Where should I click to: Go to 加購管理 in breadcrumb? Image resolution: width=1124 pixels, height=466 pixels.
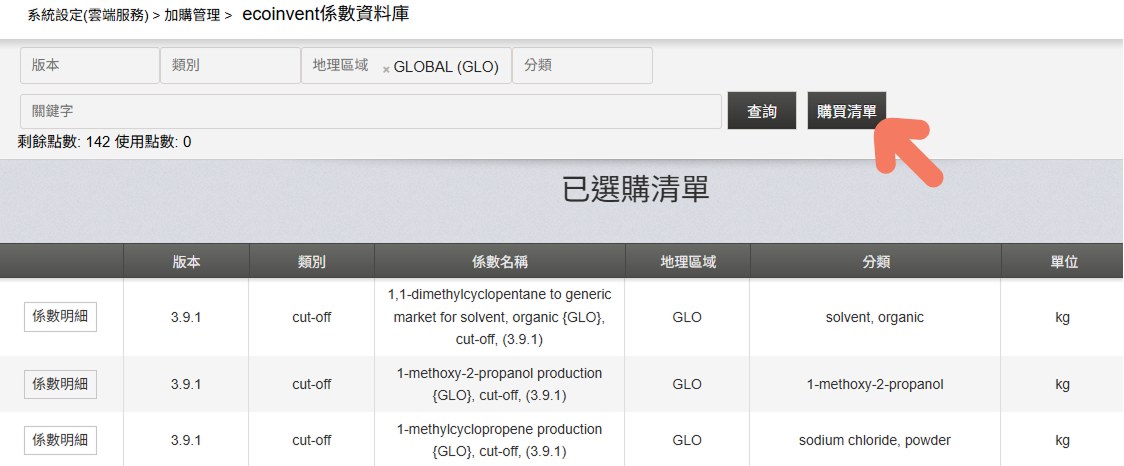click(192, 16)
